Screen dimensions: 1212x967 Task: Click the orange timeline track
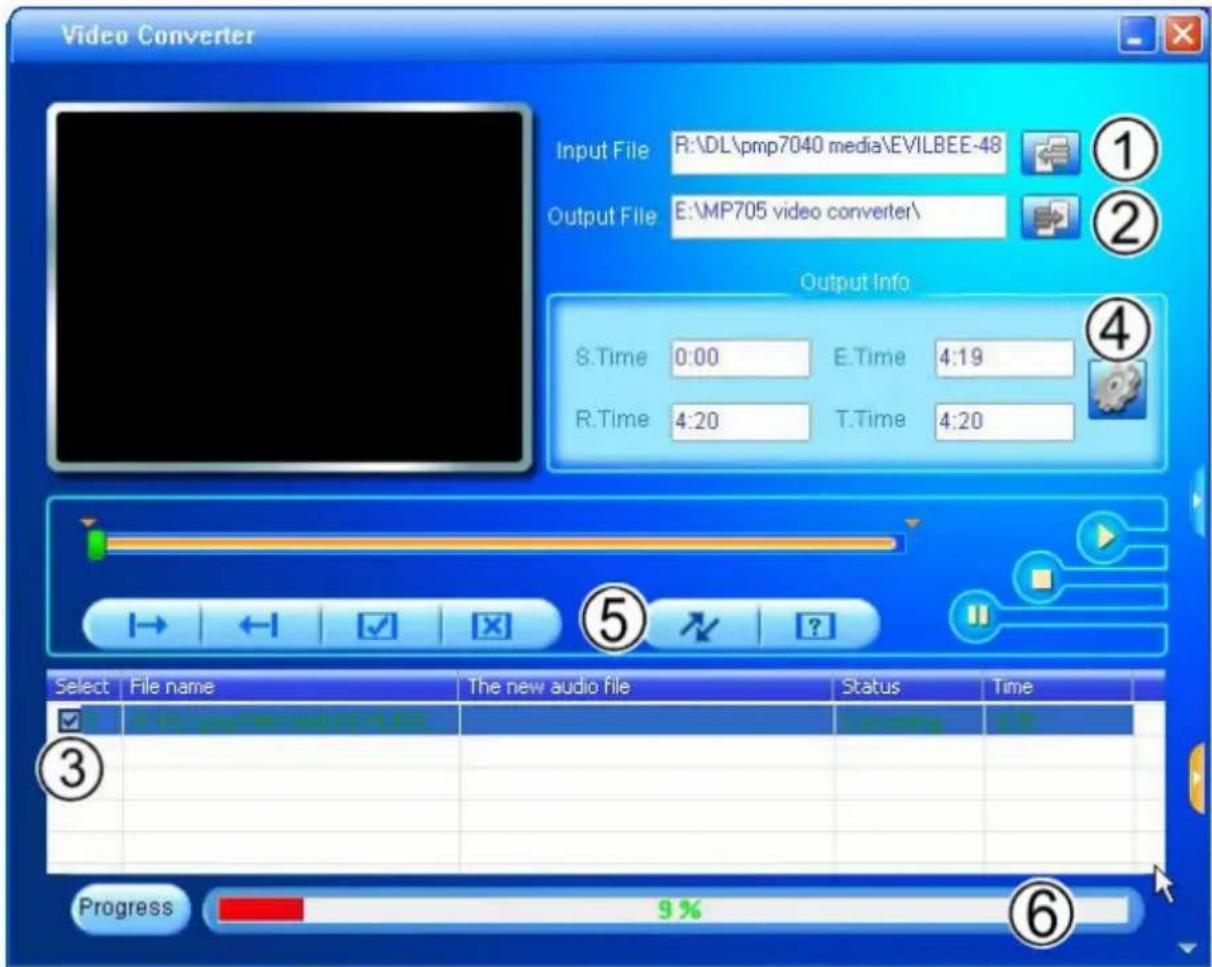pos(500,544)
